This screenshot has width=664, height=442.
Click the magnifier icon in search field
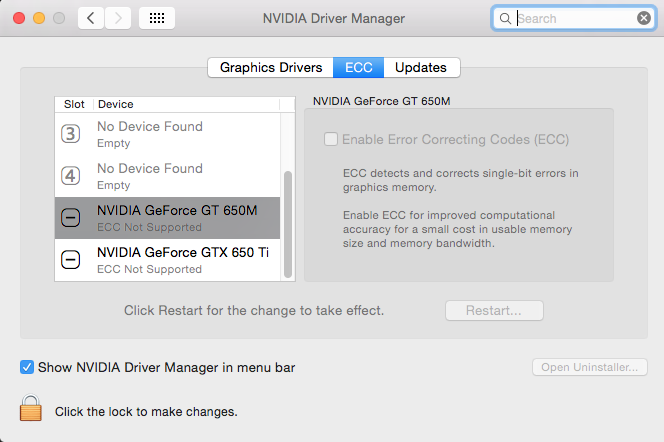pos(505,19)
